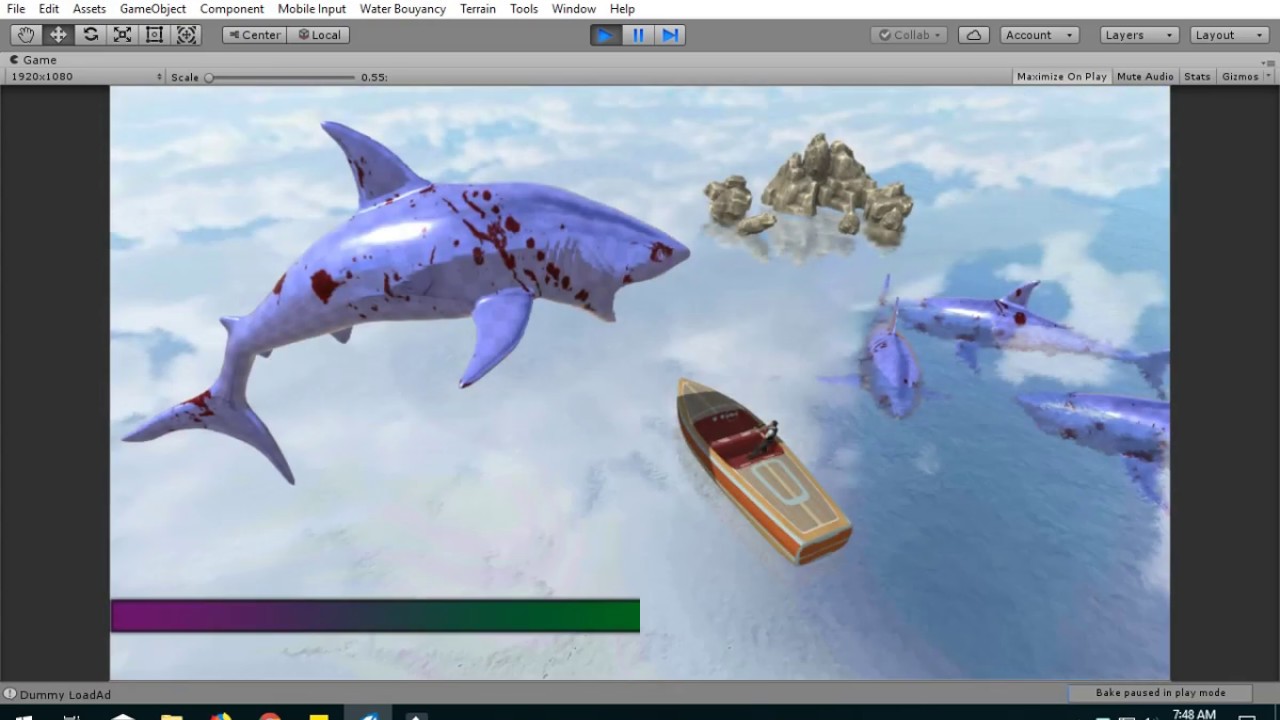Image resolution: width=1280 pixels, height=720 pixels.
Task: Select the Move tool
Action: (58, 34)
